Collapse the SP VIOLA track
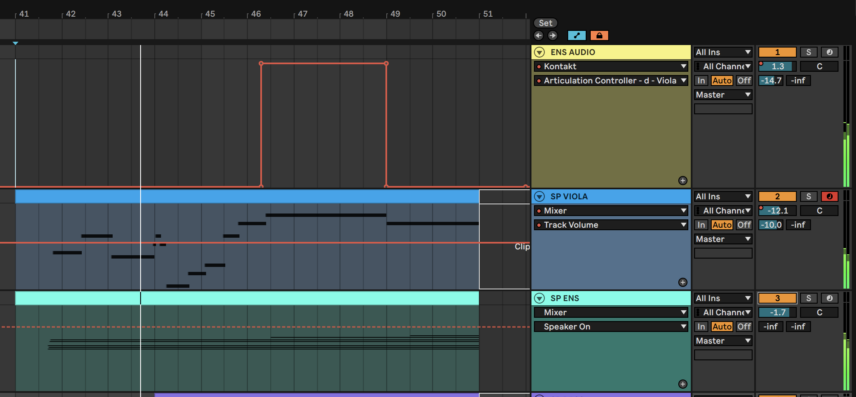This screenshot has width=856, height=397. (539, 197)
